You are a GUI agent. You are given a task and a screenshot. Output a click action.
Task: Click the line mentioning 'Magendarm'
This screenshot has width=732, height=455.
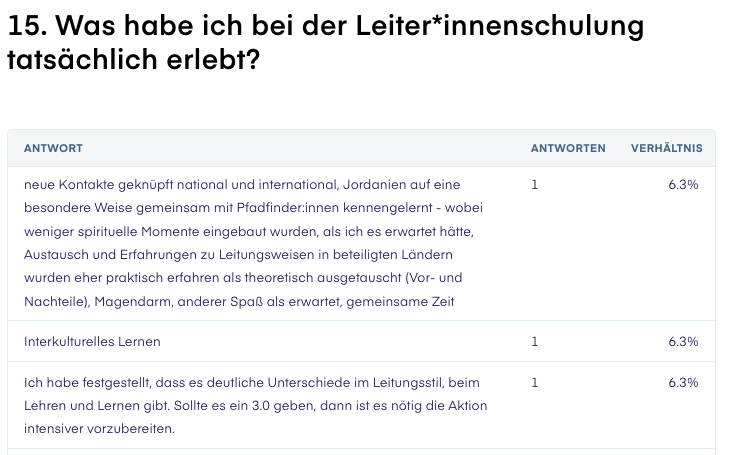[239, 301]
